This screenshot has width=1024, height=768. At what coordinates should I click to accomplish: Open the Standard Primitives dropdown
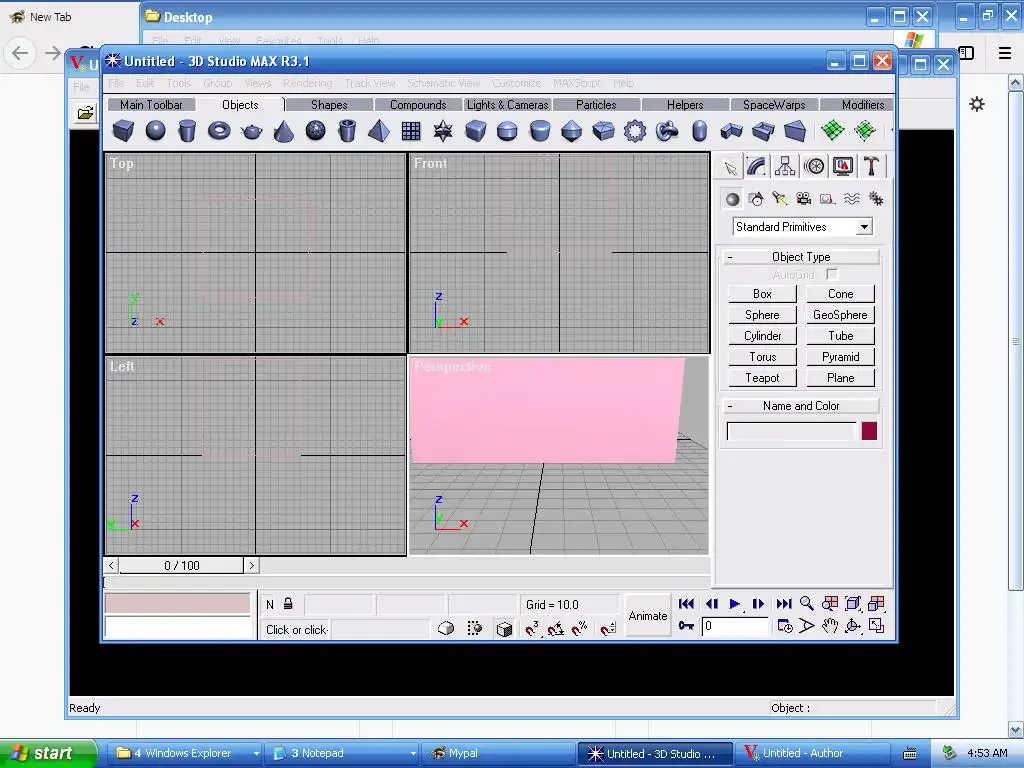(864, 227)
